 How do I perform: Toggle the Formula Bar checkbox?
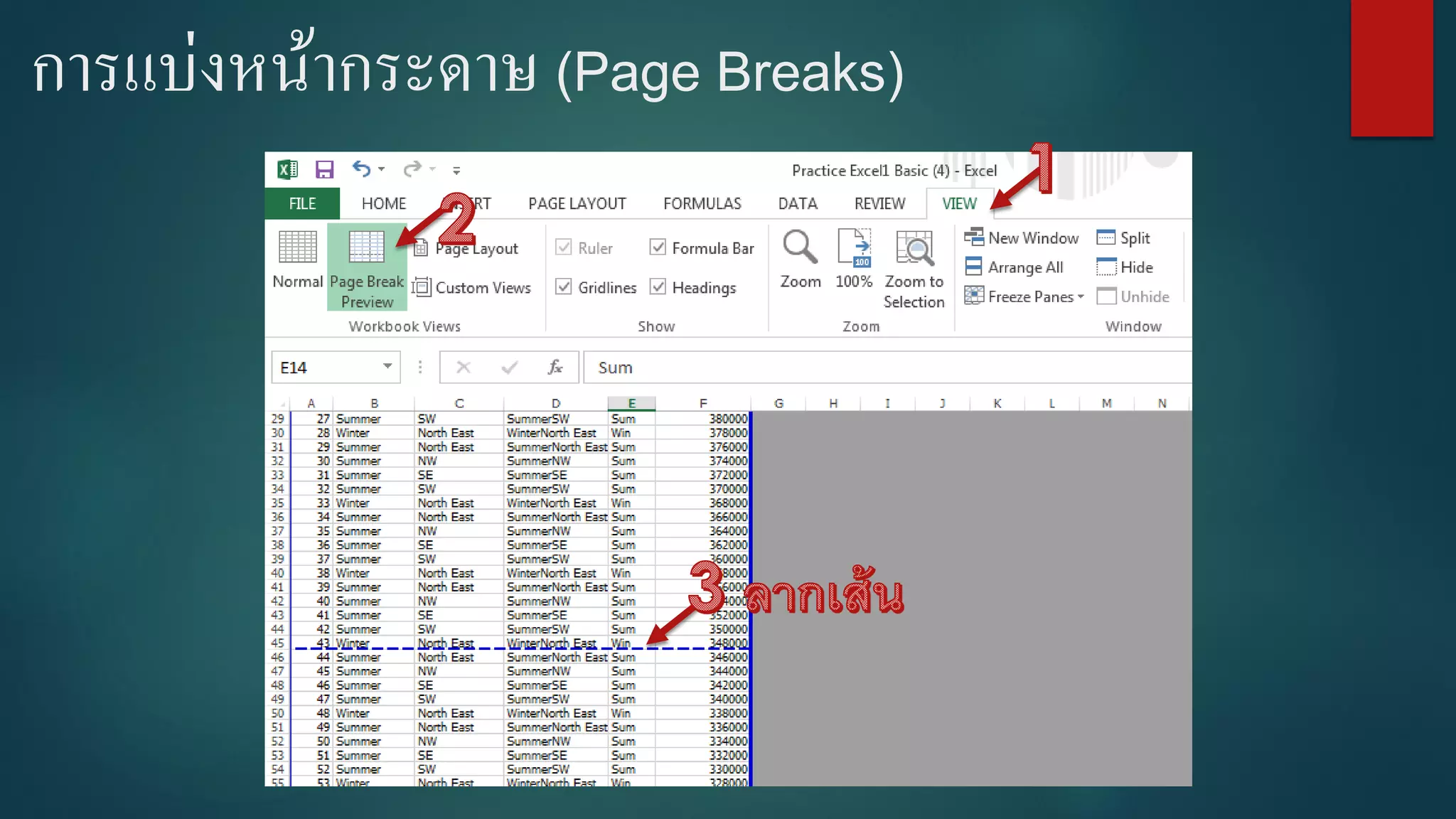click(658, 247)
